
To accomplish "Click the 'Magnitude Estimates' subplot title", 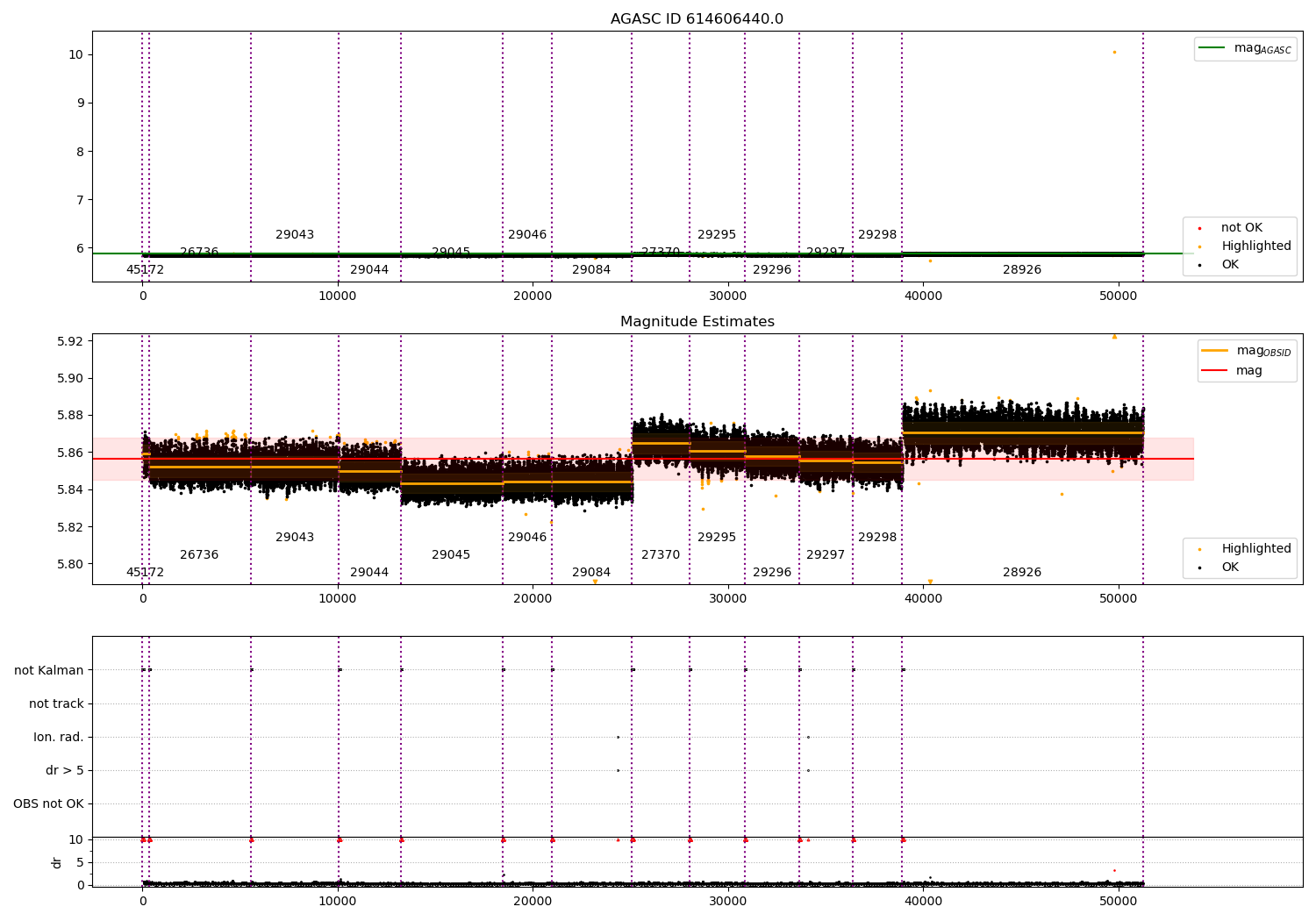I will 697,322.
